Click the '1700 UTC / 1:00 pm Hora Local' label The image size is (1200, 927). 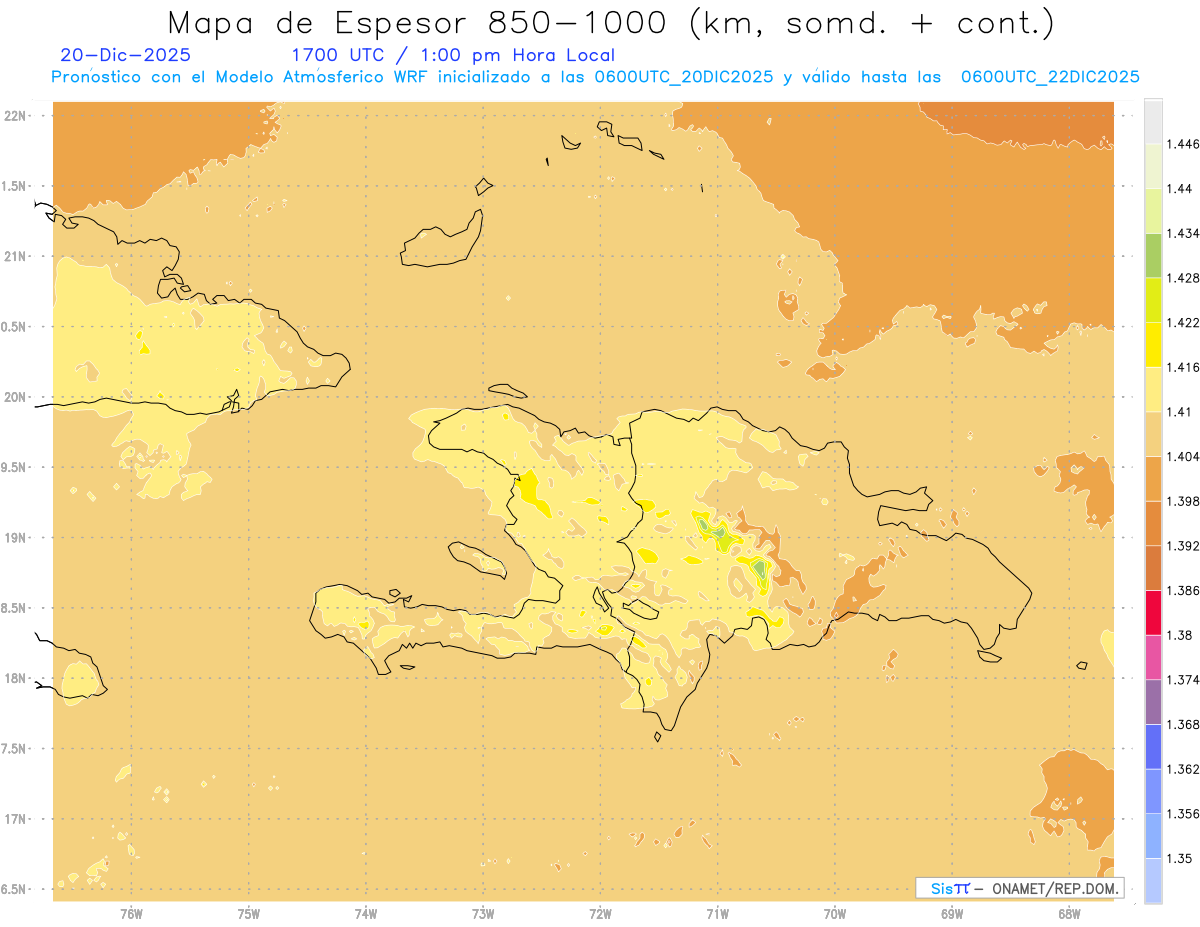click(x=453, y=56)
